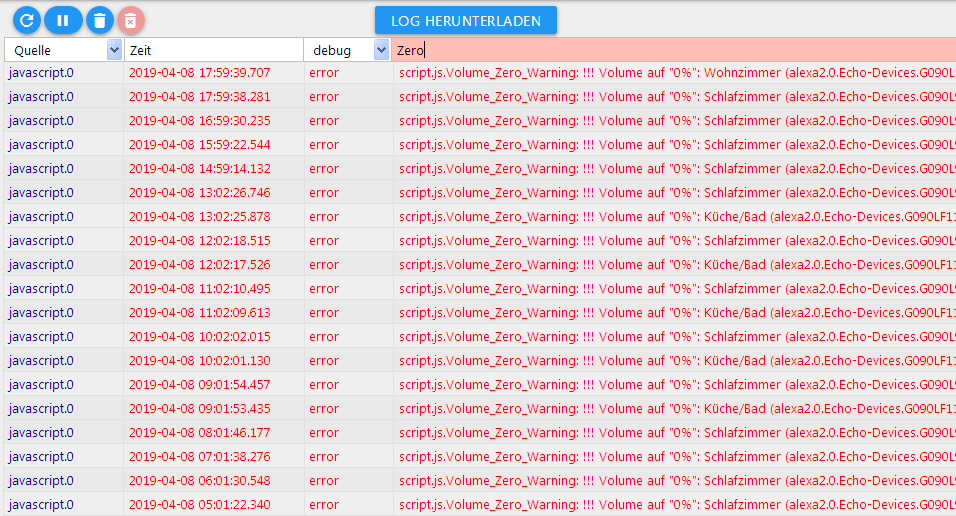
Task: Click javascript.0 source in the 17:59:39.707 row
Action: (x=41, y=73)
